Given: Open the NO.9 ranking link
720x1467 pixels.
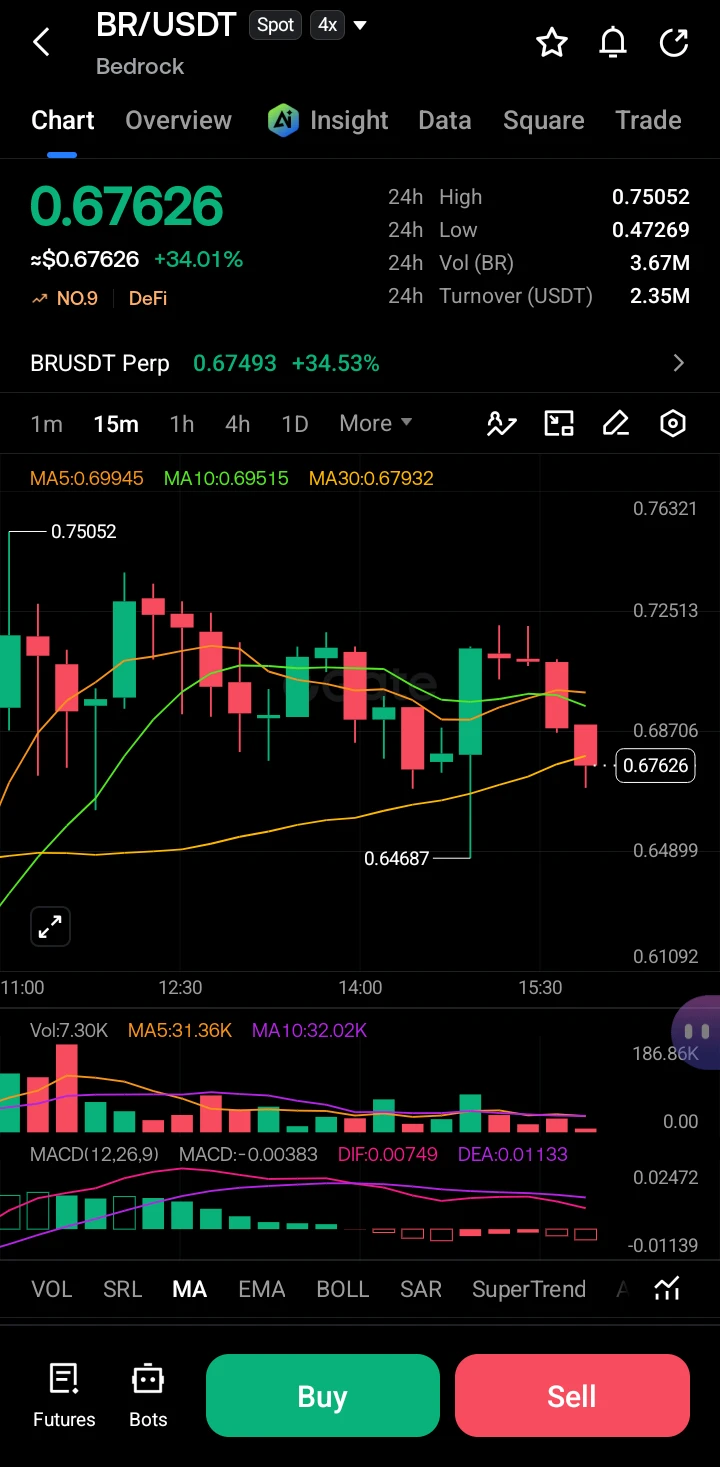Looking at the screenshot, I should pyautogui.click(x=66, y=298).
